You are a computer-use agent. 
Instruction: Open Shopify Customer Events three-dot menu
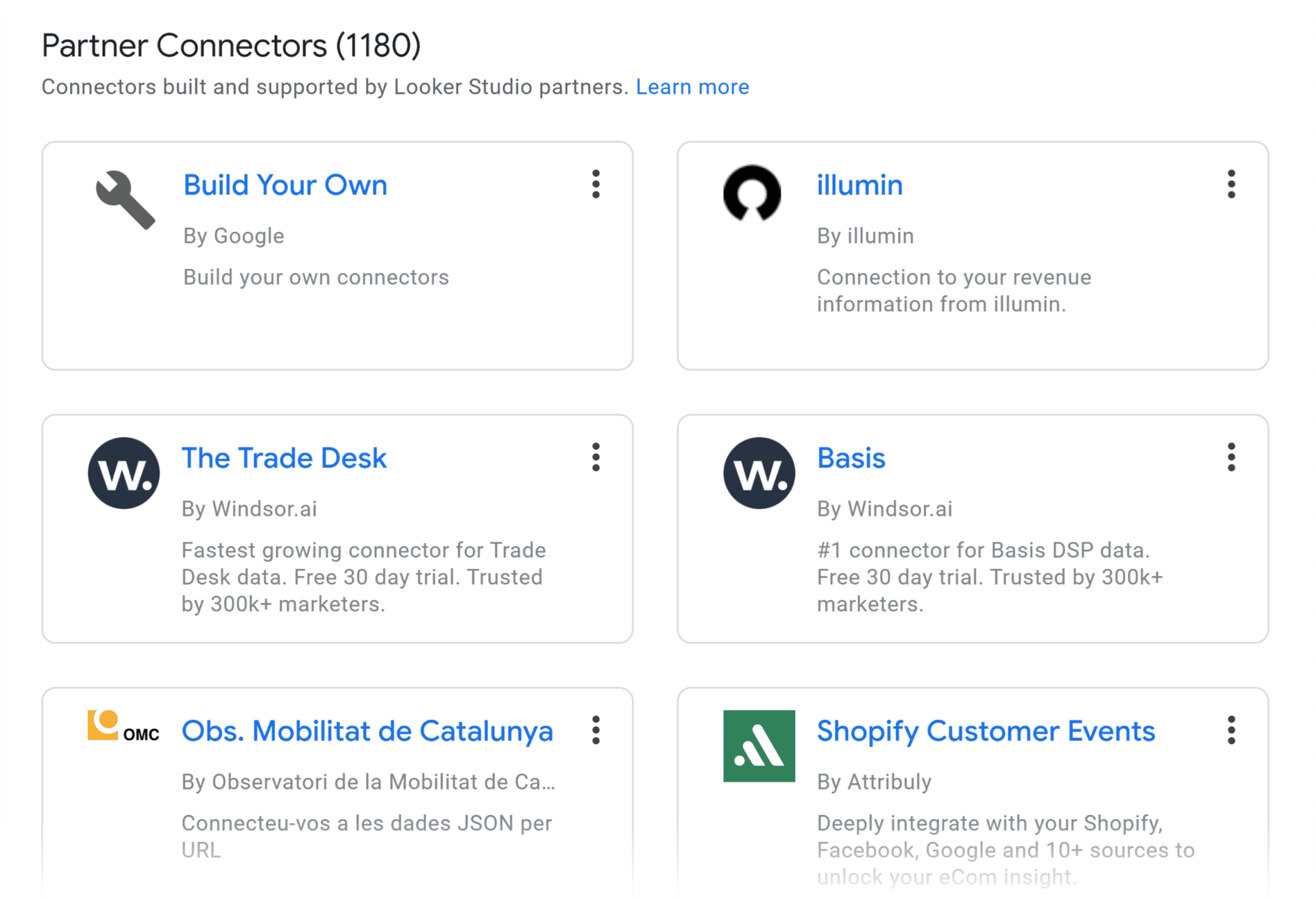[1231, 730]
